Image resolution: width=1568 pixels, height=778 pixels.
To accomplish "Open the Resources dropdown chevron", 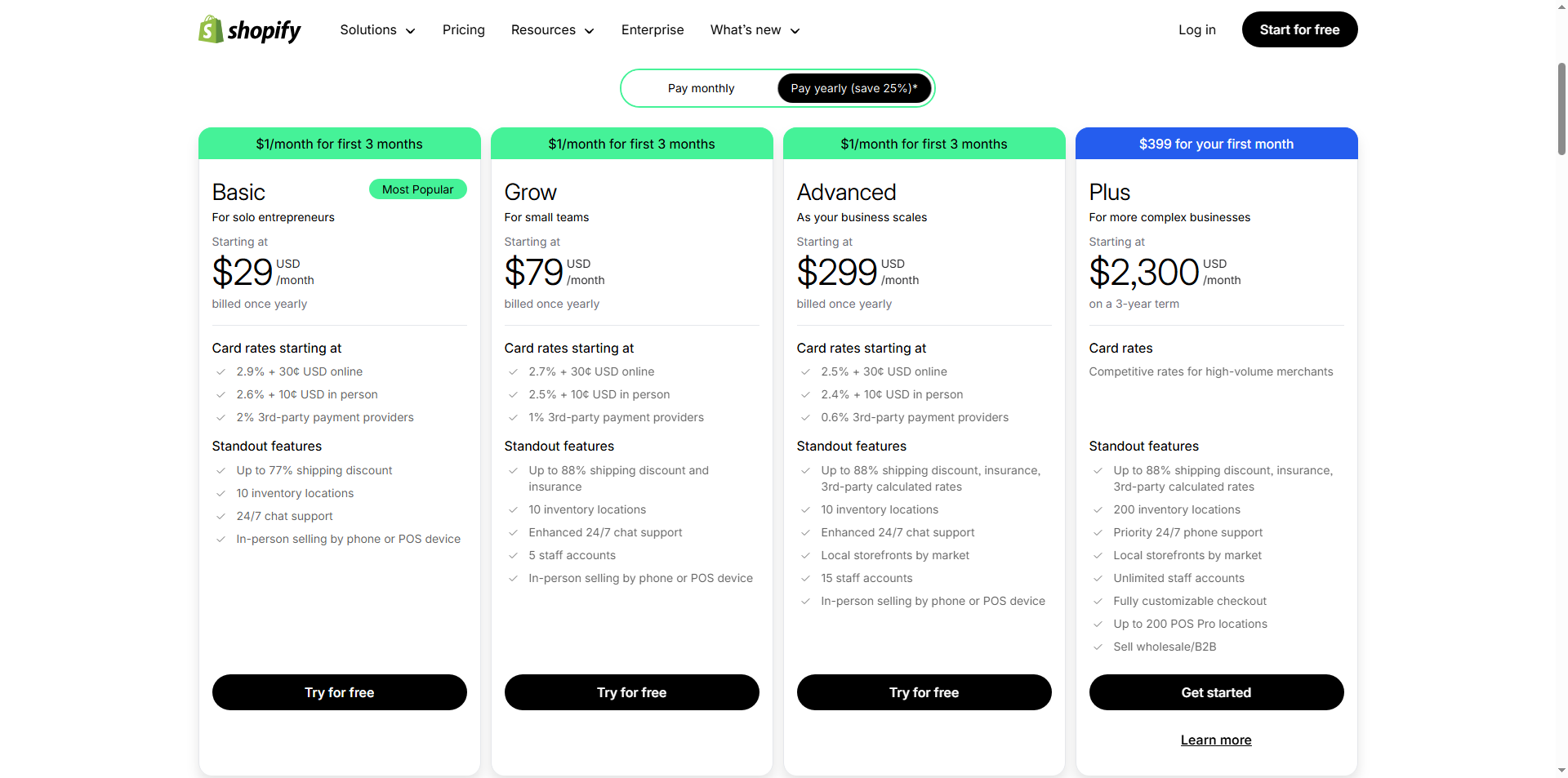I will pyautogui.click(x=590, y=31).
